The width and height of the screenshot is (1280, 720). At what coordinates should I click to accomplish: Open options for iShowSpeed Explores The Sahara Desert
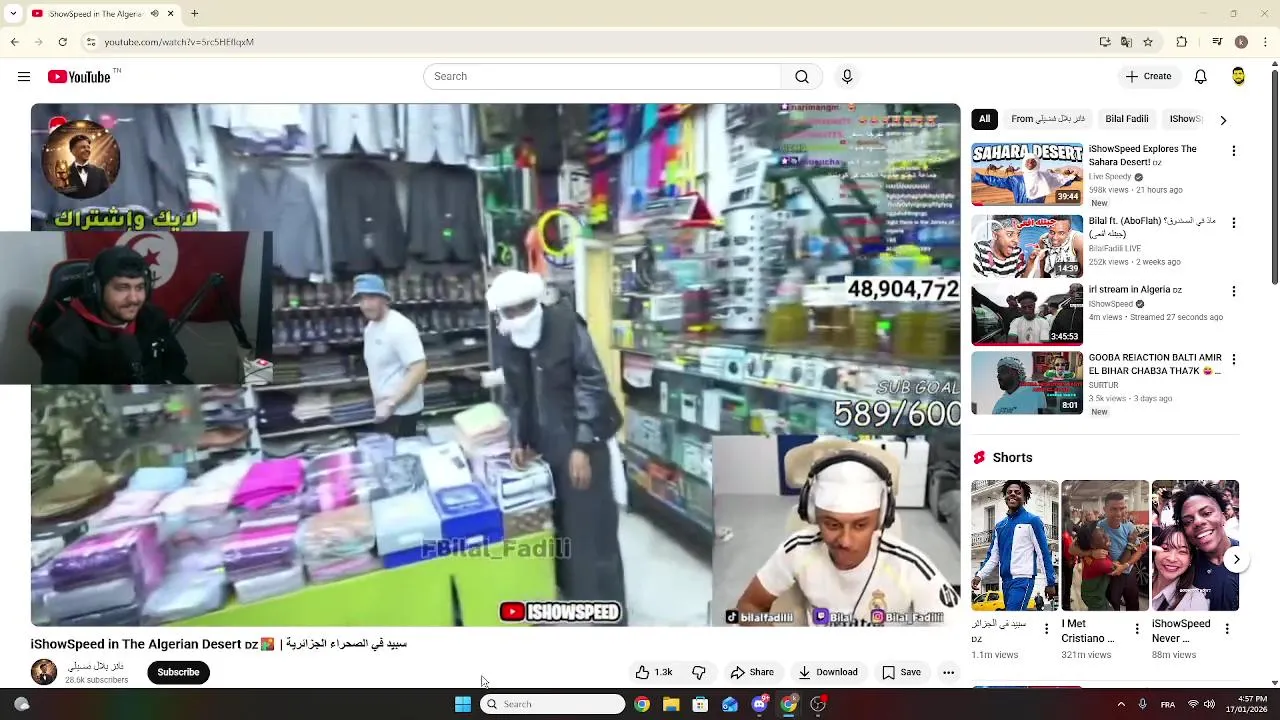[x=1233, y=151]
